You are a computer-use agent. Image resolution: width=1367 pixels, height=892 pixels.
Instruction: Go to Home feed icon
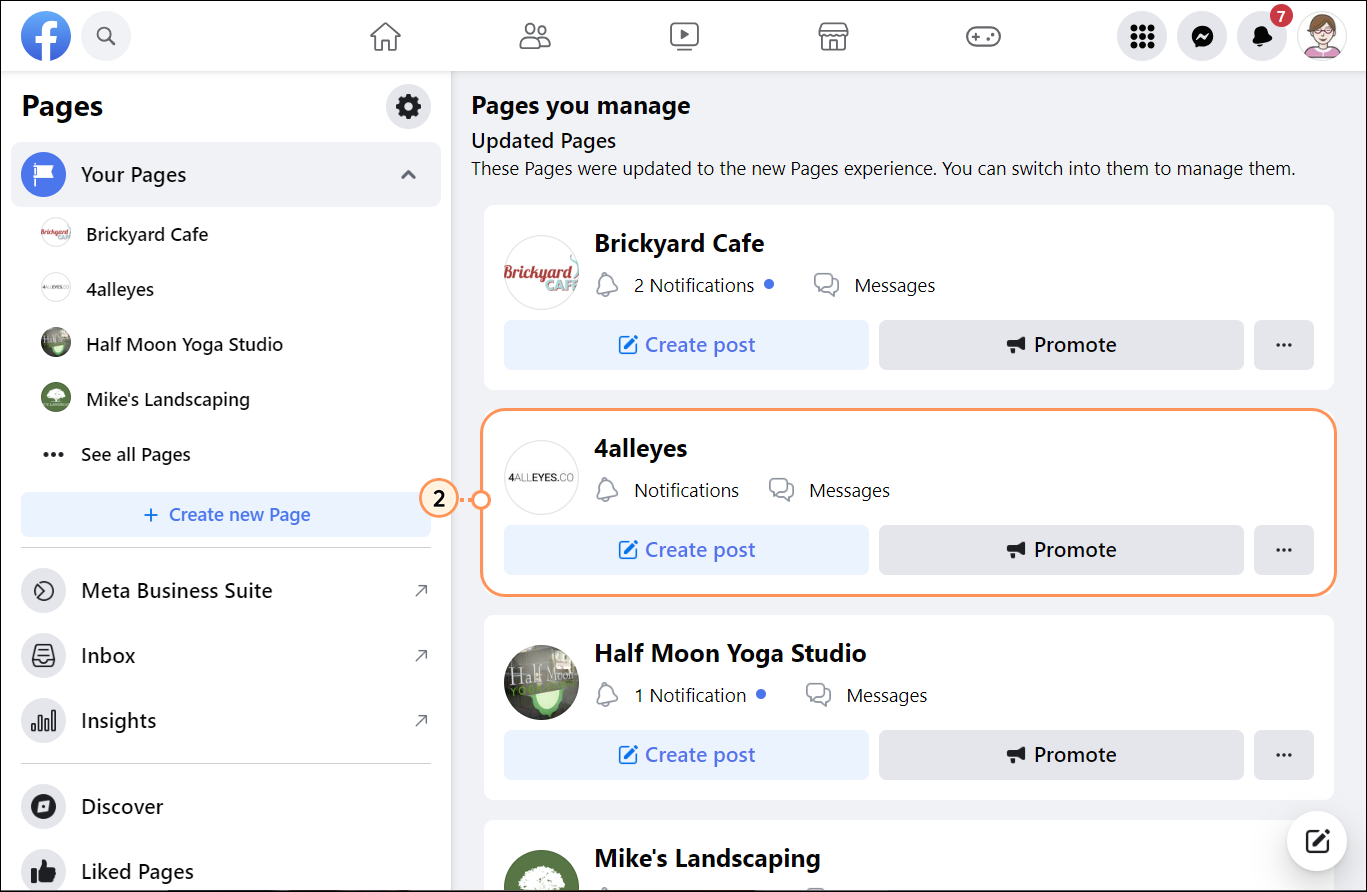(385, 37)
